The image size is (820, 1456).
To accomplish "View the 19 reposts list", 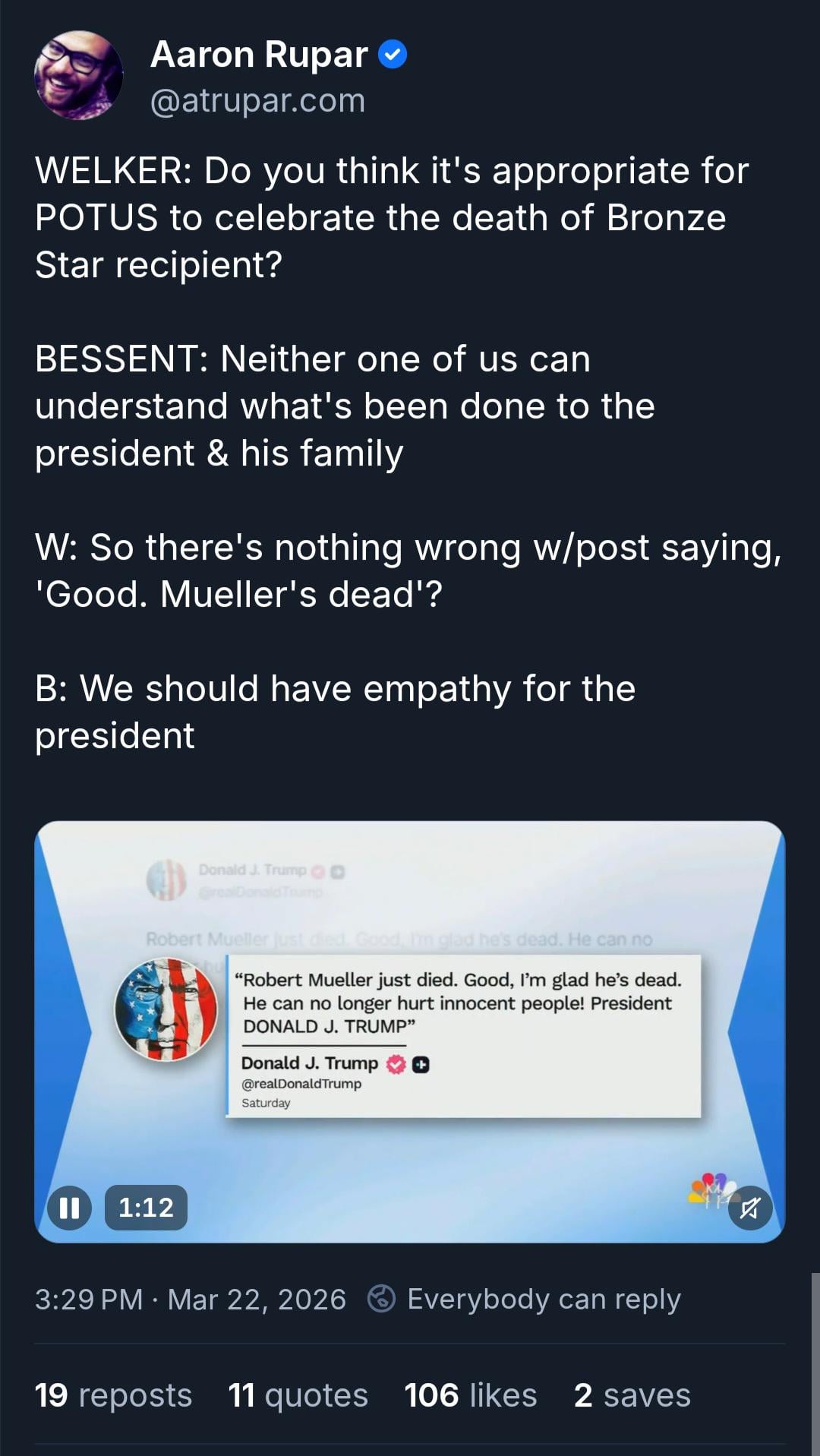I will 113,1395.
